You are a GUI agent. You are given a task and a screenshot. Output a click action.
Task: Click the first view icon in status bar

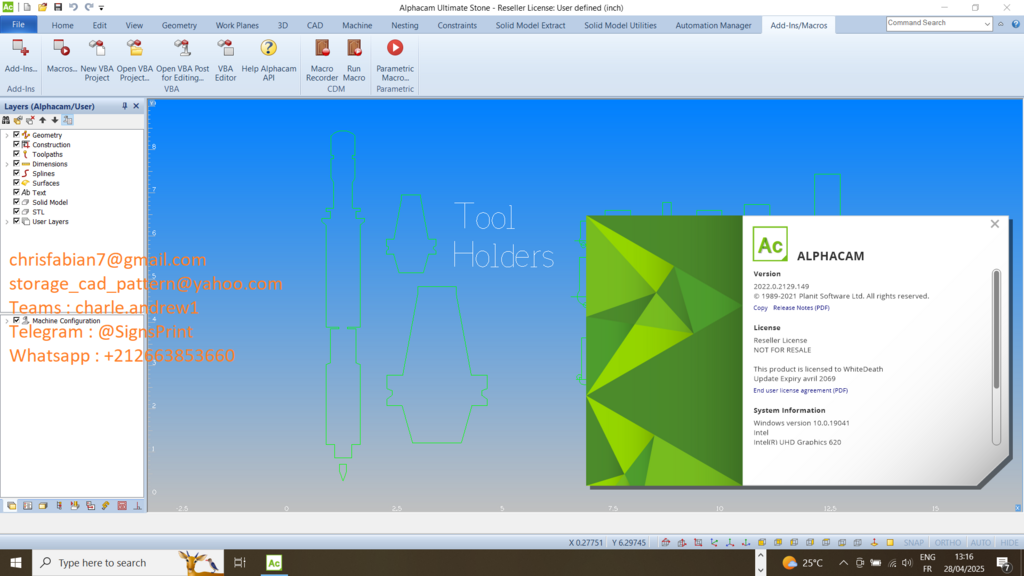tap(665, 543)
